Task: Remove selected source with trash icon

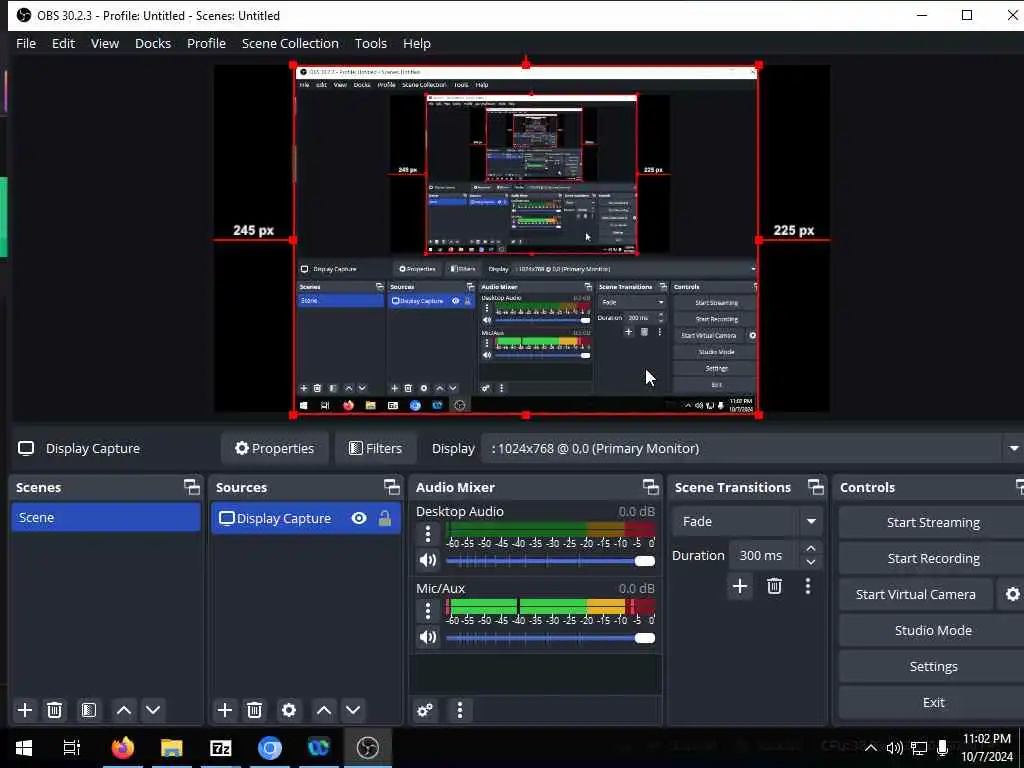Action: [255, 710]
